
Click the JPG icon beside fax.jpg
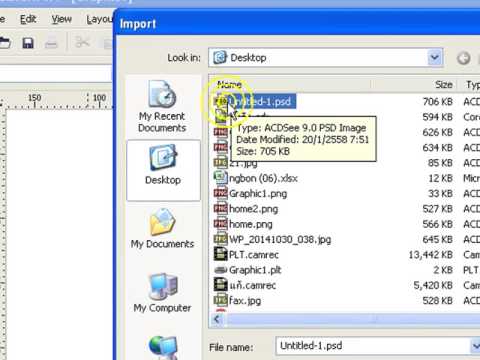[220, 300]
